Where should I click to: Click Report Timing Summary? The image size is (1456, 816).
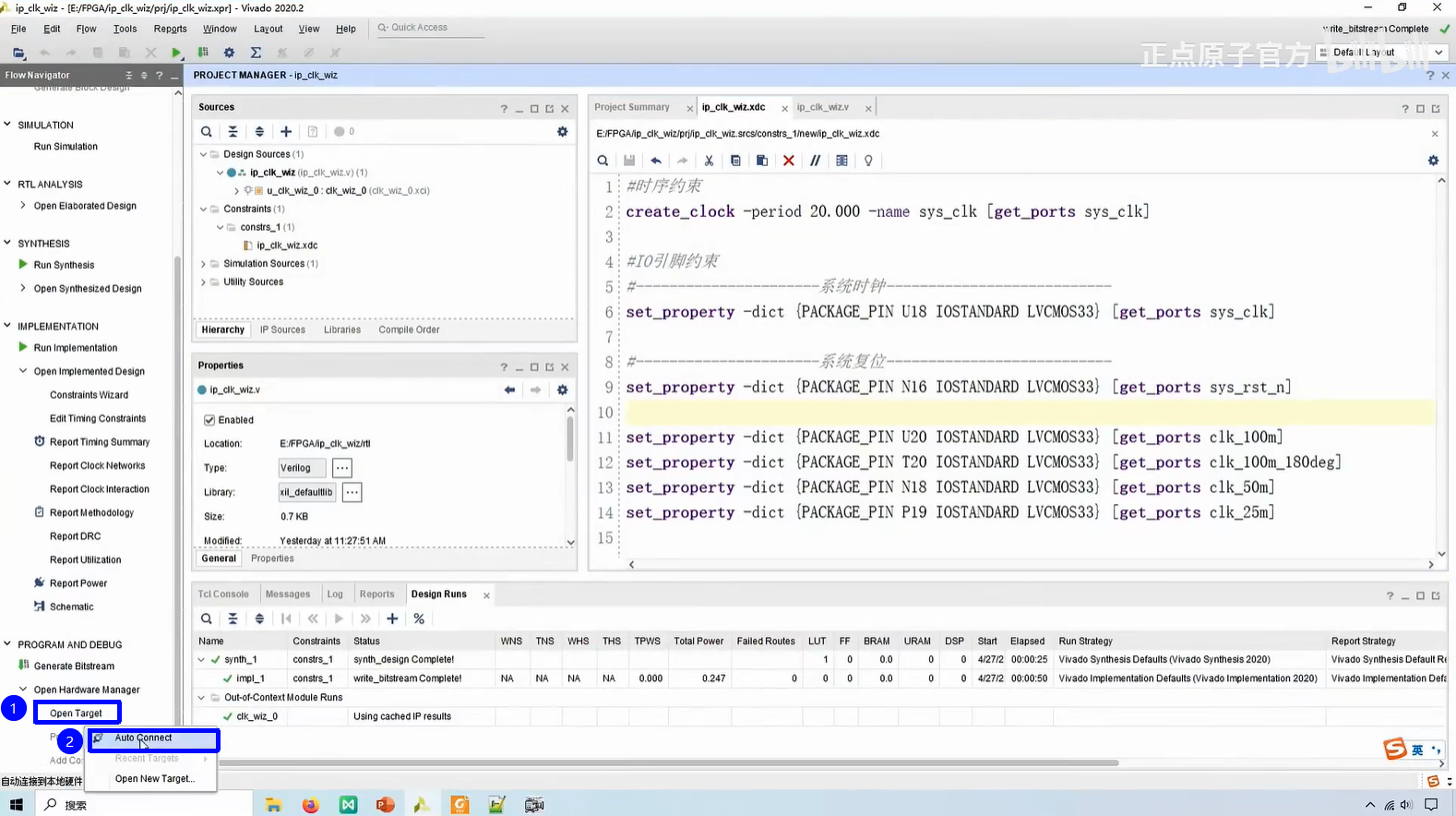point(100,442)
